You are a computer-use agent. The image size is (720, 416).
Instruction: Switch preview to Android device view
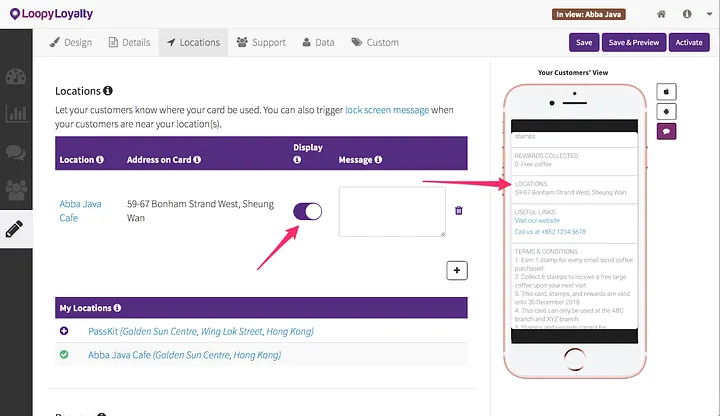[x=666, y=112]
